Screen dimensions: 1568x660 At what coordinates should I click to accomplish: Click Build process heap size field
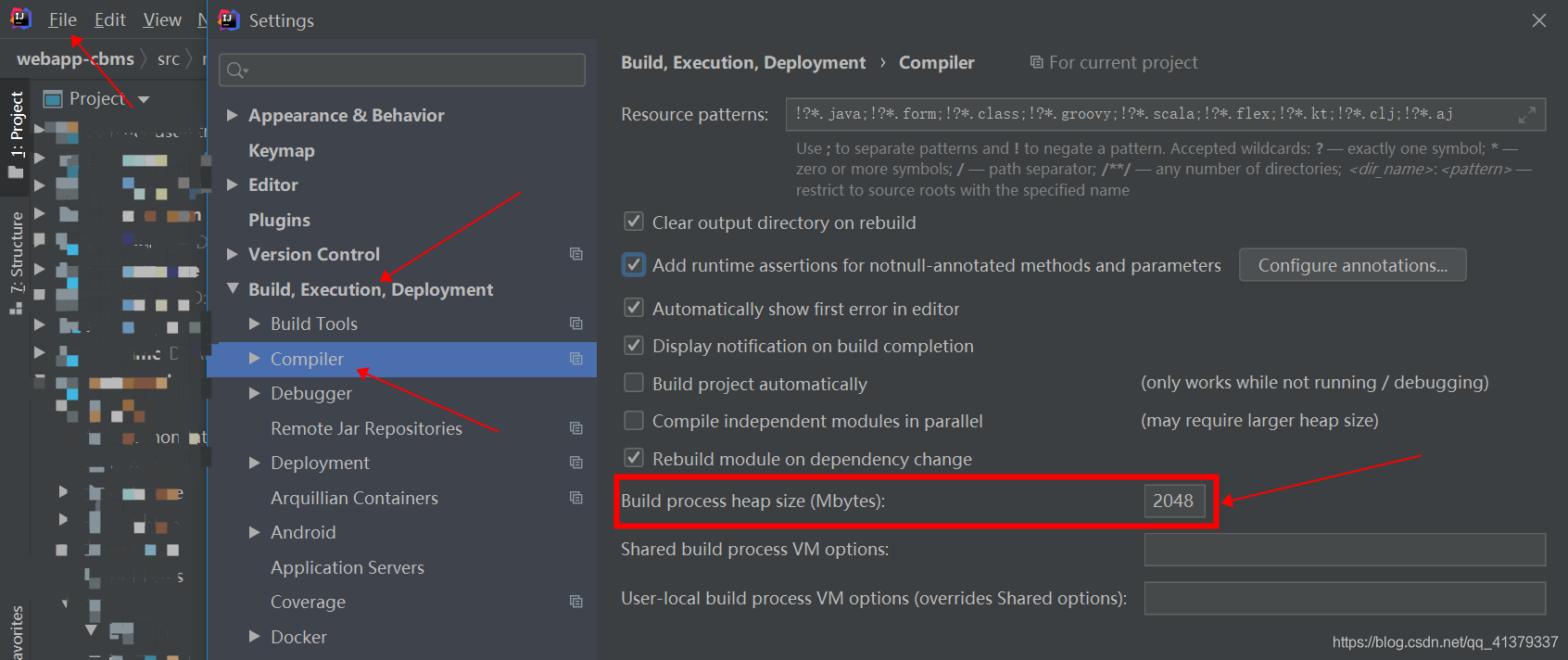(x=1174, y=501)
